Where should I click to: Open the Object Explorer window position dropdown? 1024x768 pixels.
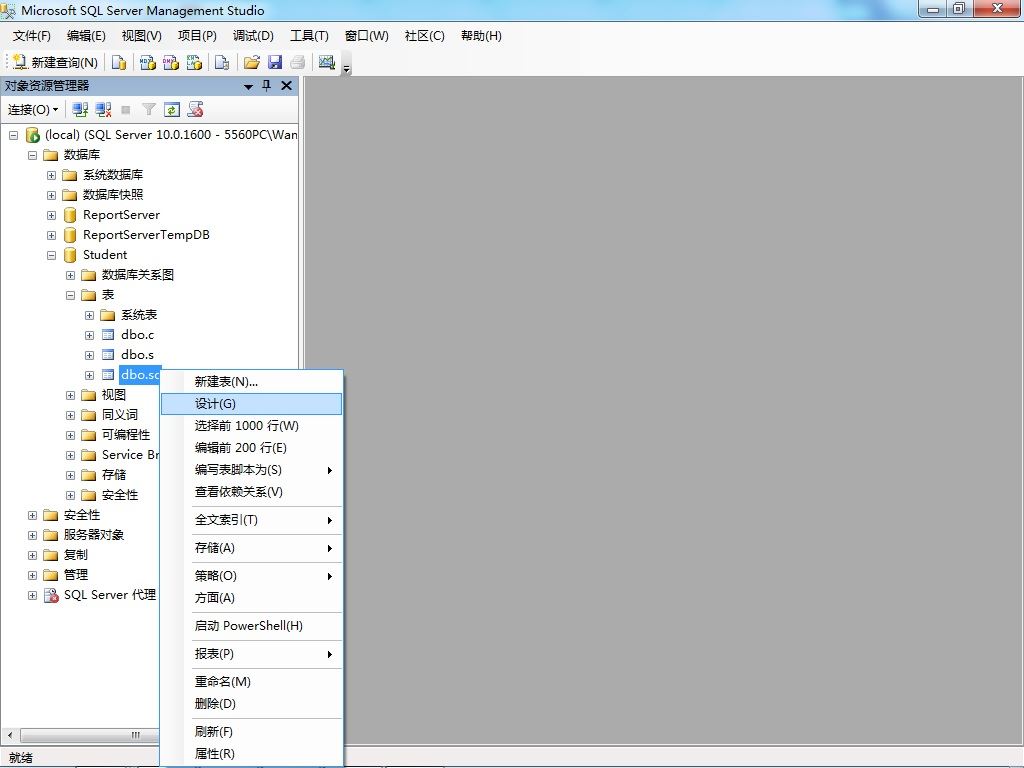(x=248, y=86)
